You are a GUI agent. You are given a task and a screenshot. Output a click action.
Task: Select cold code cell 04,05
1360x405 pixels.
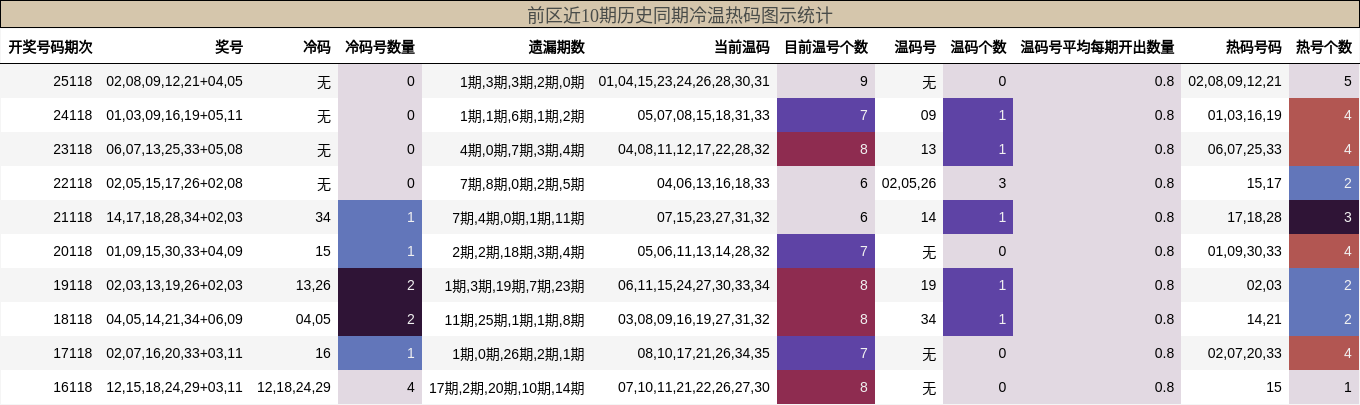(x=314, y=319)
